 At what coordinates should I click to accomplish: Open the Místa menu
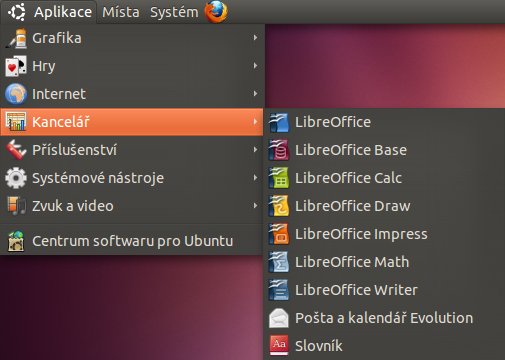(x=121, y=12)
